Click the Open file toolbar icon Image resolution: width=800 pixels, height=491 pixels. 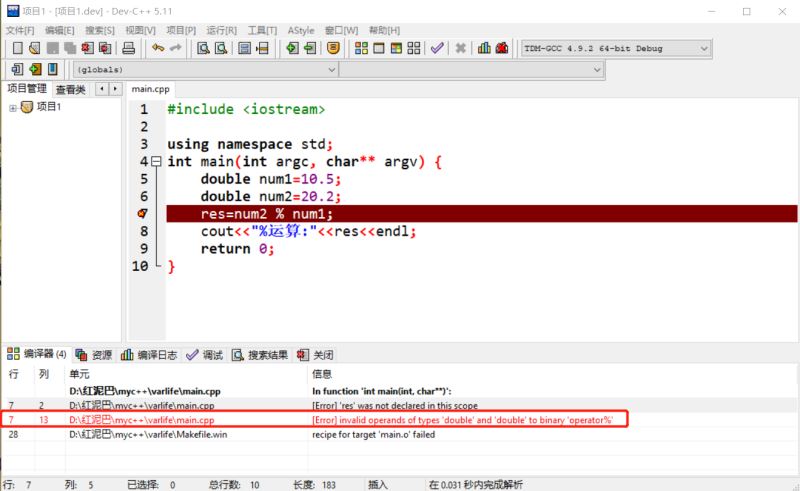click(35, 48)
